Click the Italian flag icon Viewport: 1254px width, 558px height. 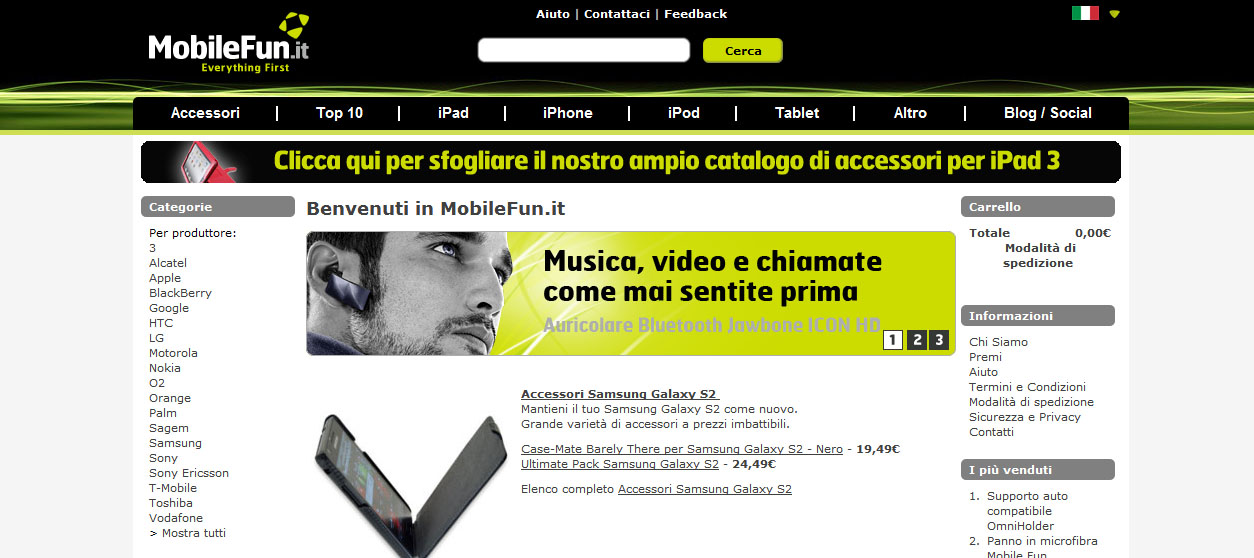tap(1085, 13)
